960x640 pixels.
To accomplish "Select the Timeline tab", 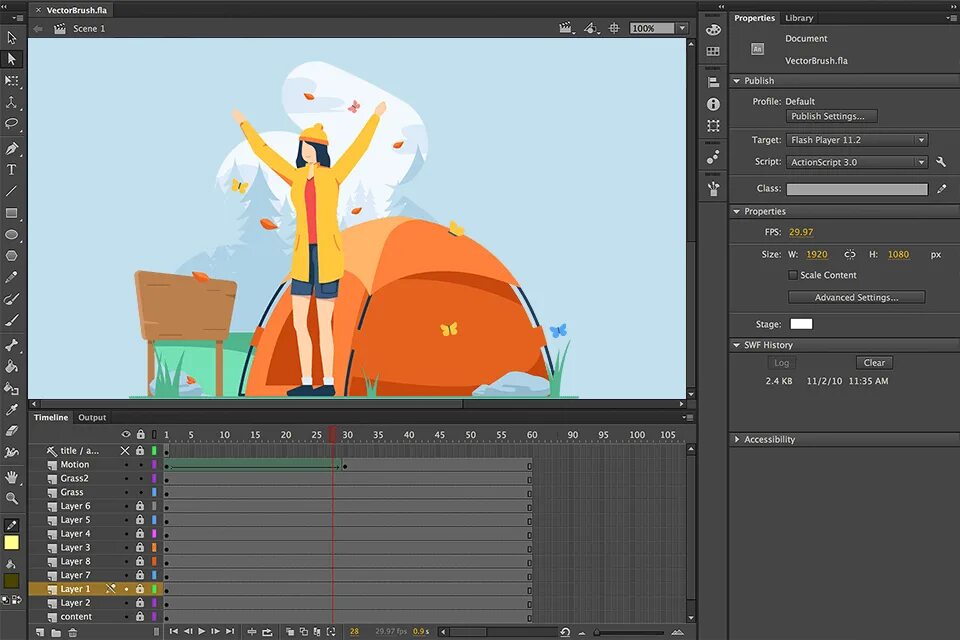I will 51,418.
